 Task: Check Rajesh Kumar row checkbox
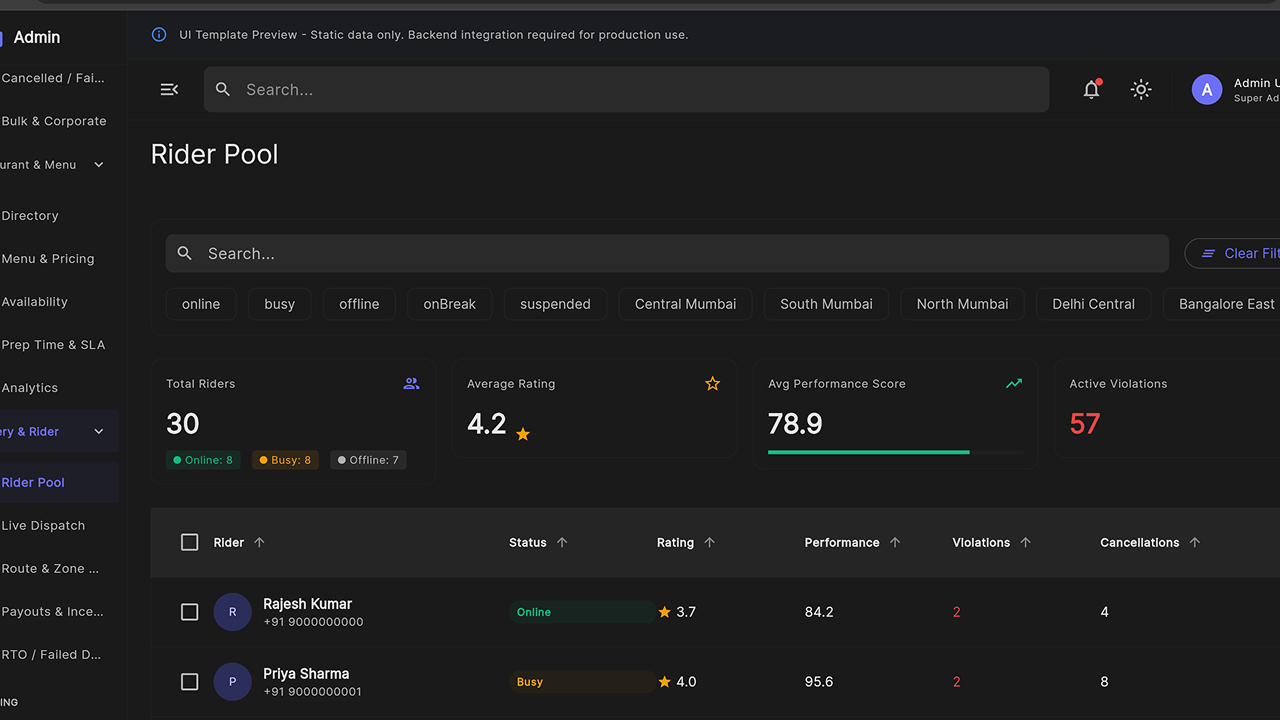pos(190,612)
